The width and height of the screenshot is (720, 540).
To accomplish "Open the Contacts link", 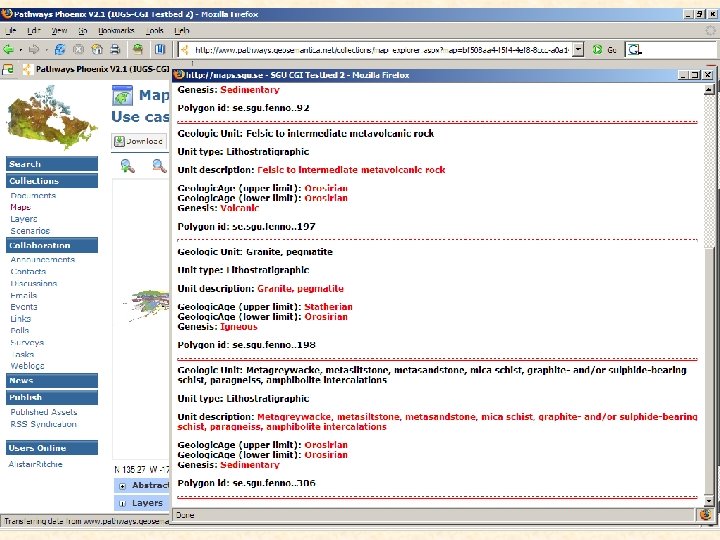I will pyautogui.click(x=28, y=271).
